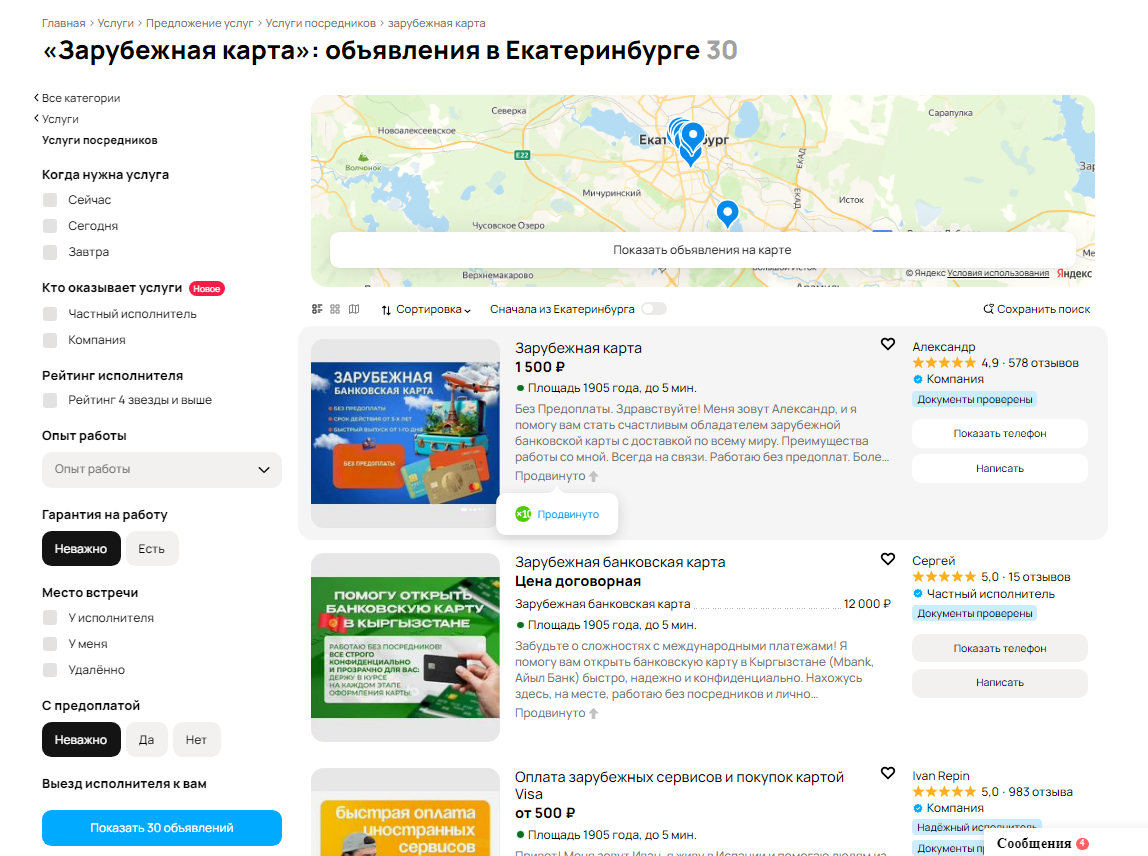
Task: Open Предложение услуг breadcrumb
Action: pyautogui.click(x=199, y=23)
